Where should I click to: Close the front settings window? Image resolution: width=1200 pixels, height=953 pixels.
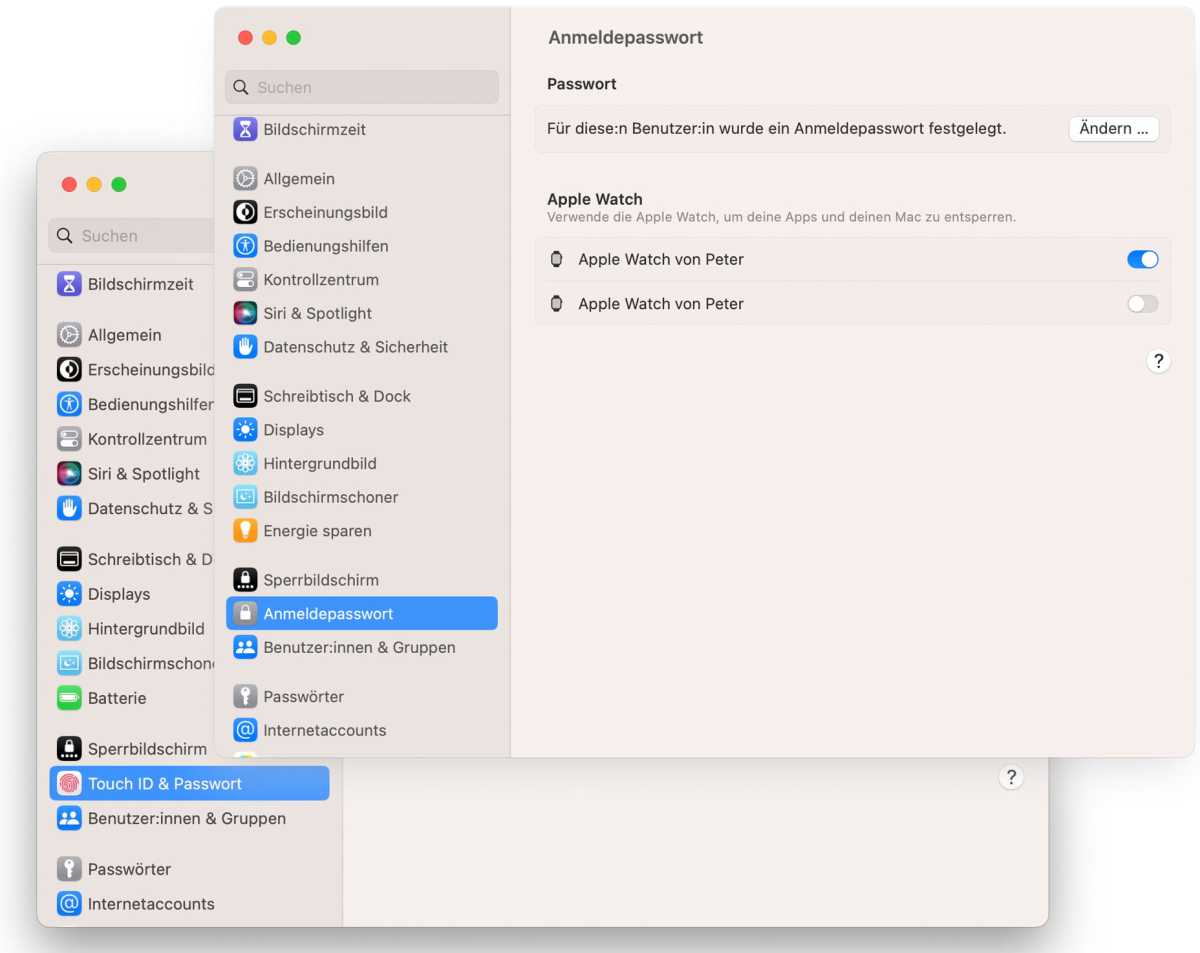click(x=245, y=38)
